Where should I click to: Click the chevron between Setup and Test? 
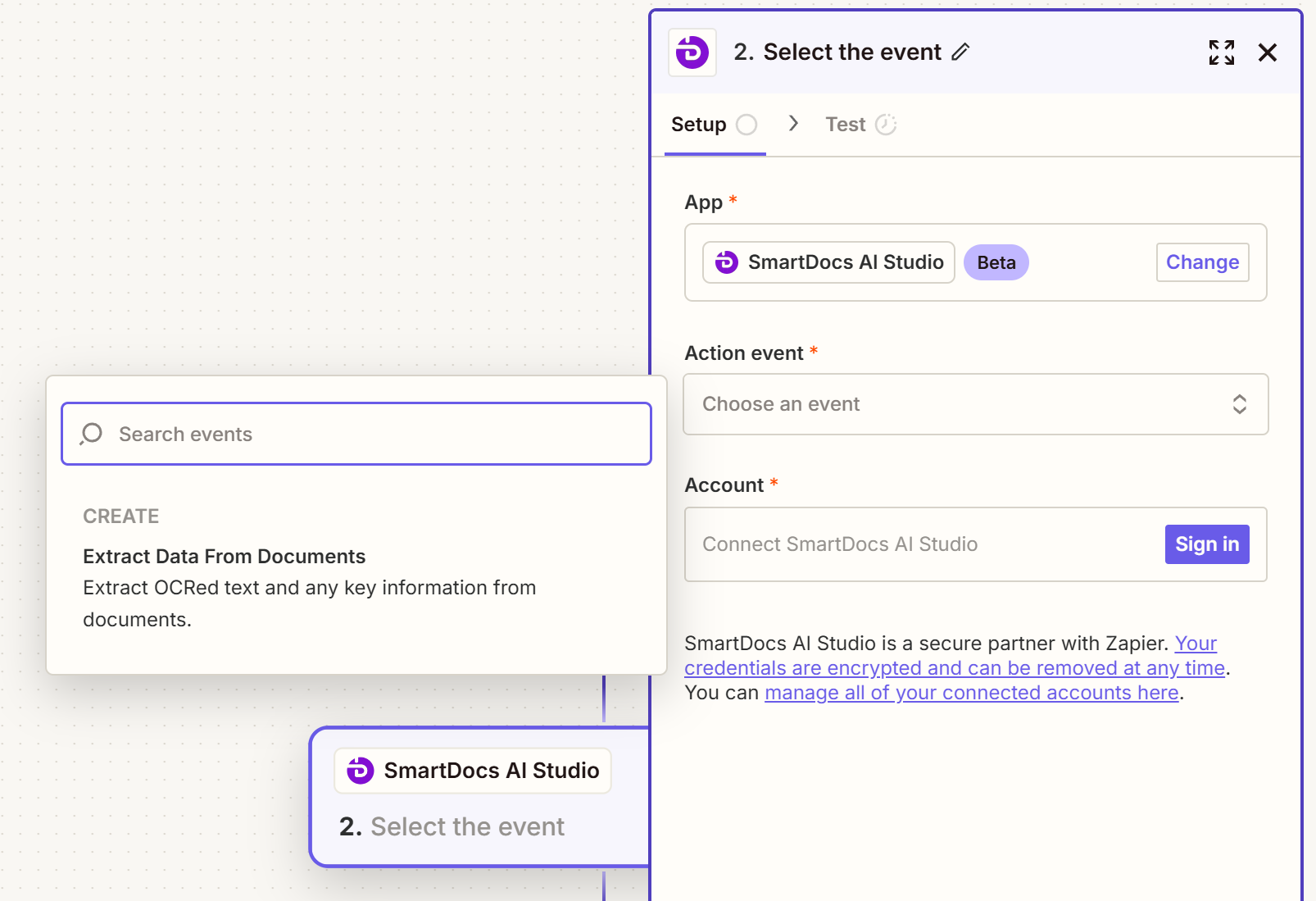(793, 124)
